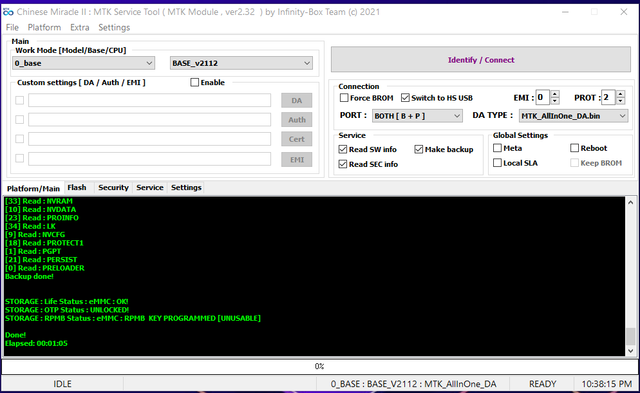This screenshot has height=393, width=640.
Task: Switch to the Security tab
Action: click(113, 187)
